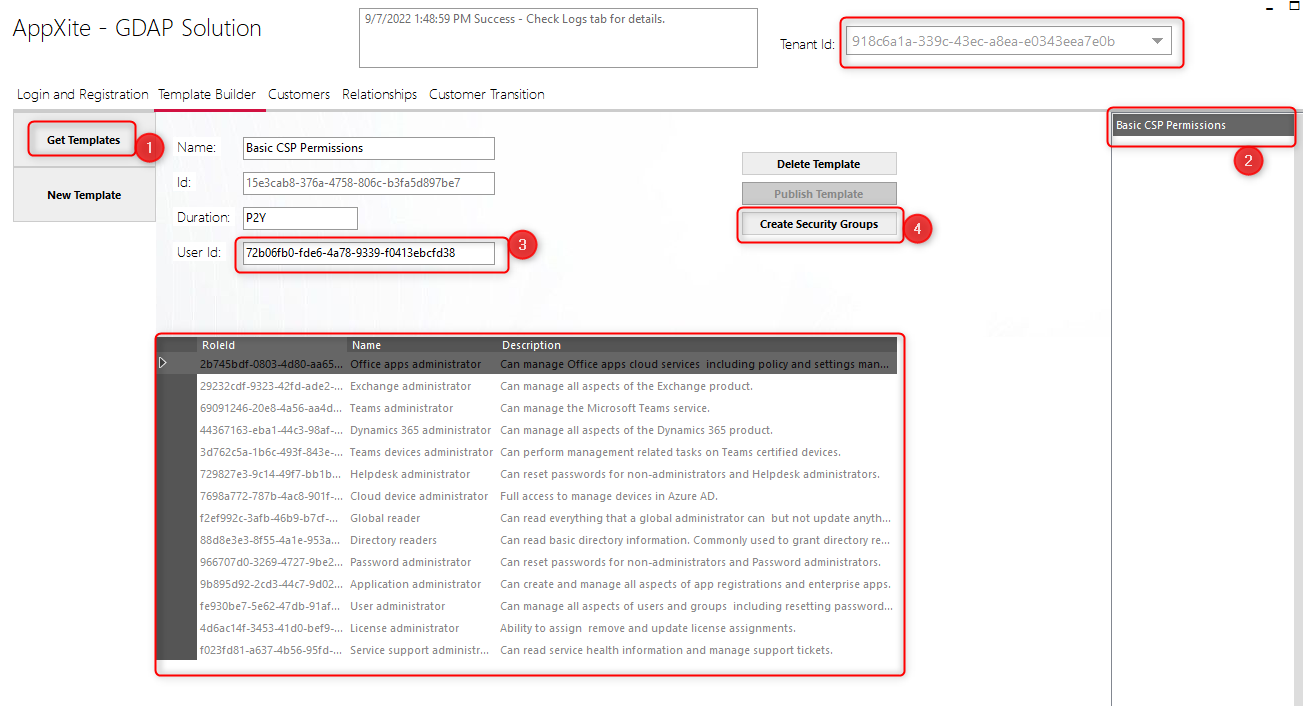Screen dimensions: 1303x706
Task: Click the template Id field
Action: (x=369, y=183)
